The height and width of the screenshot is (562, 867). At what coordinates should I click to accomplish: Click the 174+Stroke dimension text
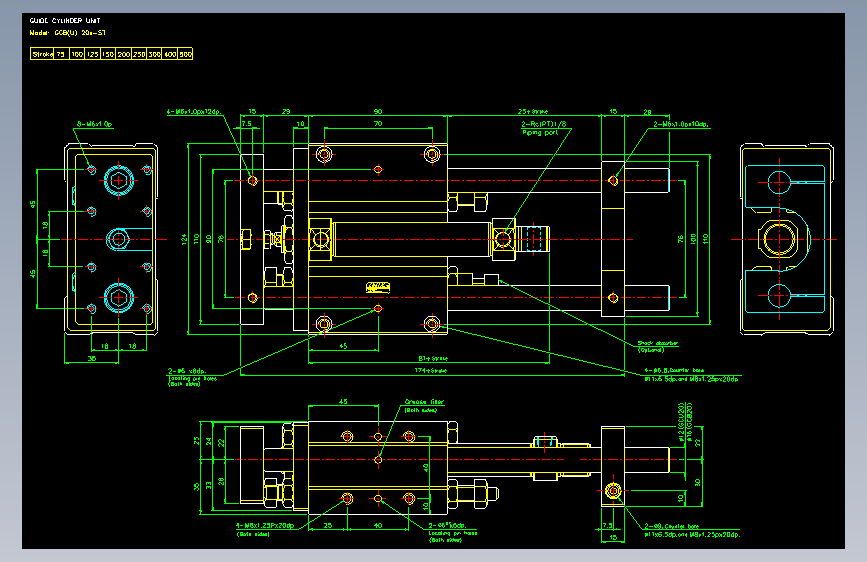tap(431, 371)
